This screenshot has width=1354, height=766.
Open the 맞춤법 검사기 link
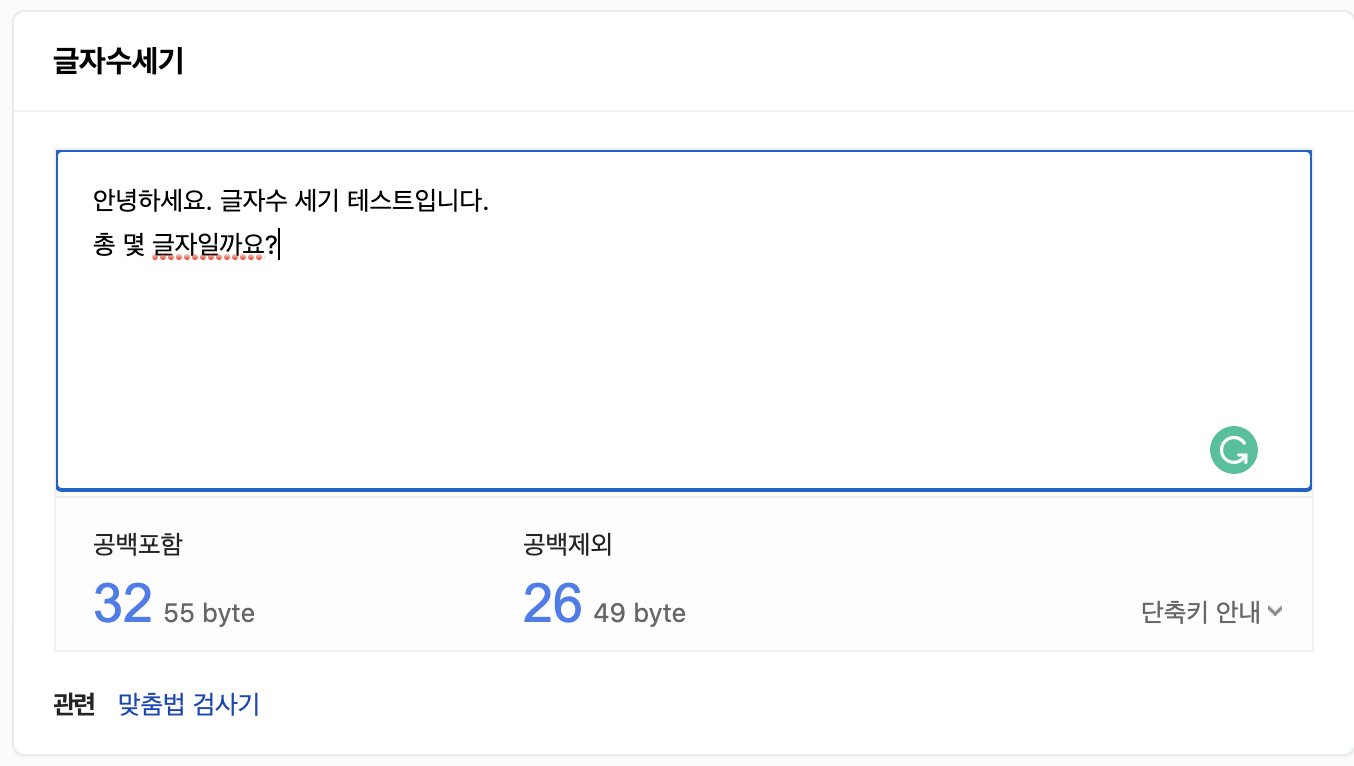click(x=189, y=704)
